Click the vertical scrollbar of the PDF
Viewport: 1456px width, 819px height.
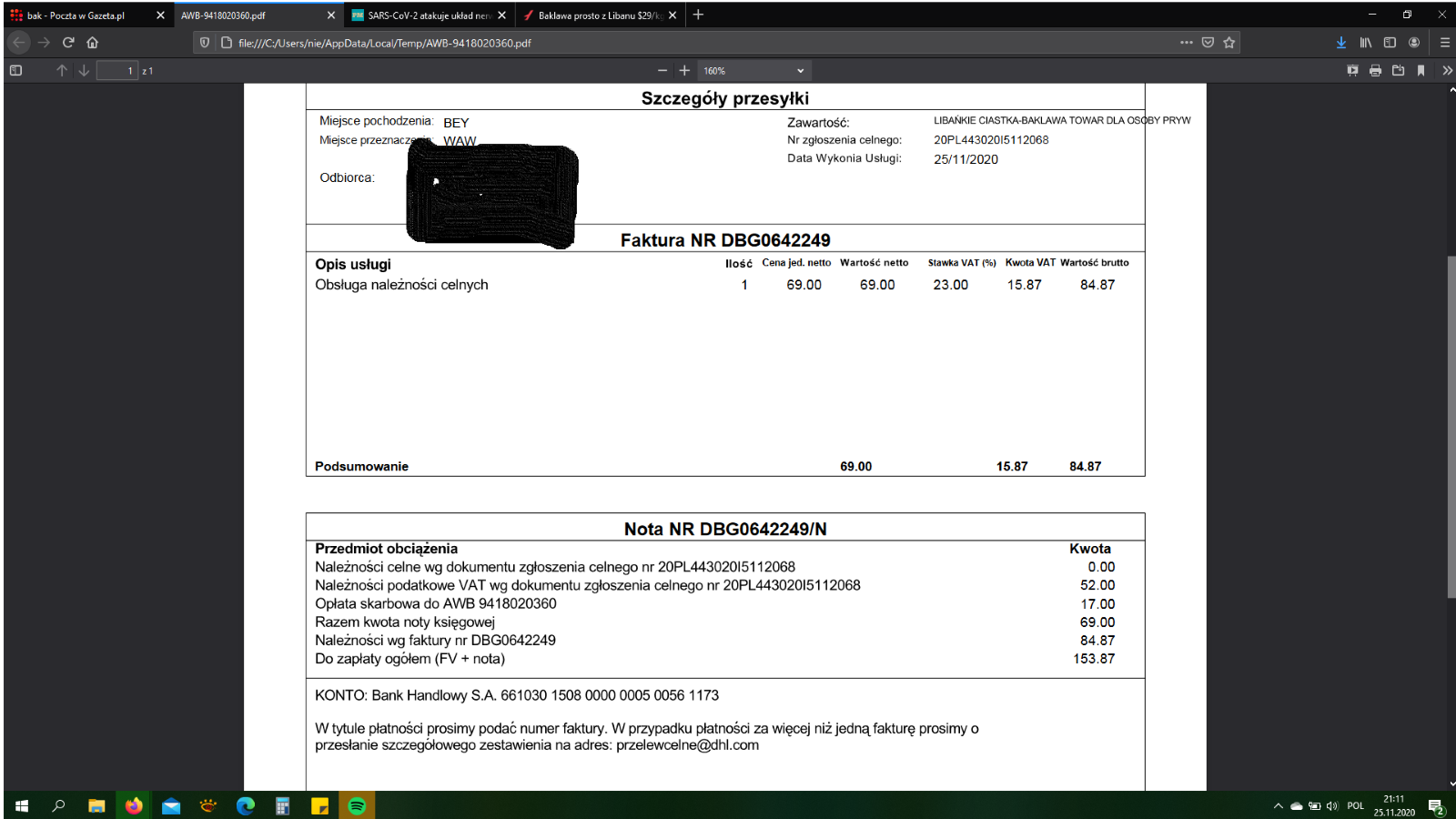(x=1451, y=428)
